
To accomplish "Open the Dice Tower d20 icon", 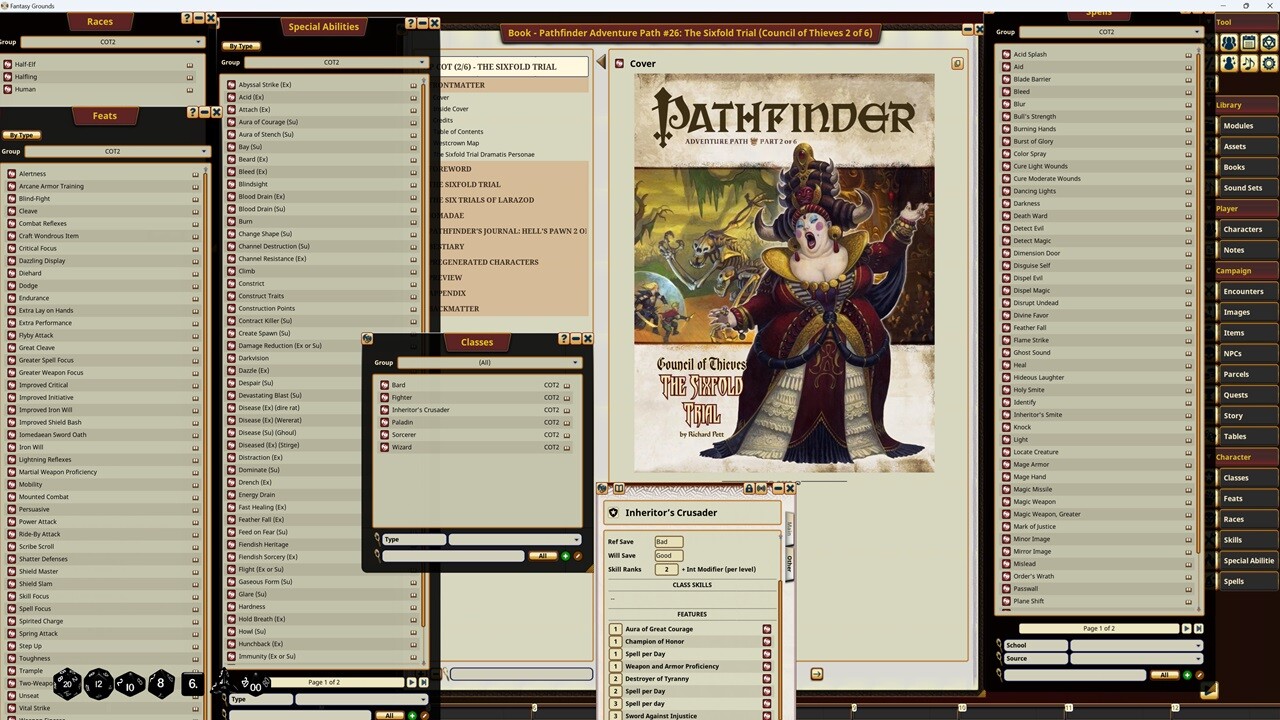I will pos(1268,42).
